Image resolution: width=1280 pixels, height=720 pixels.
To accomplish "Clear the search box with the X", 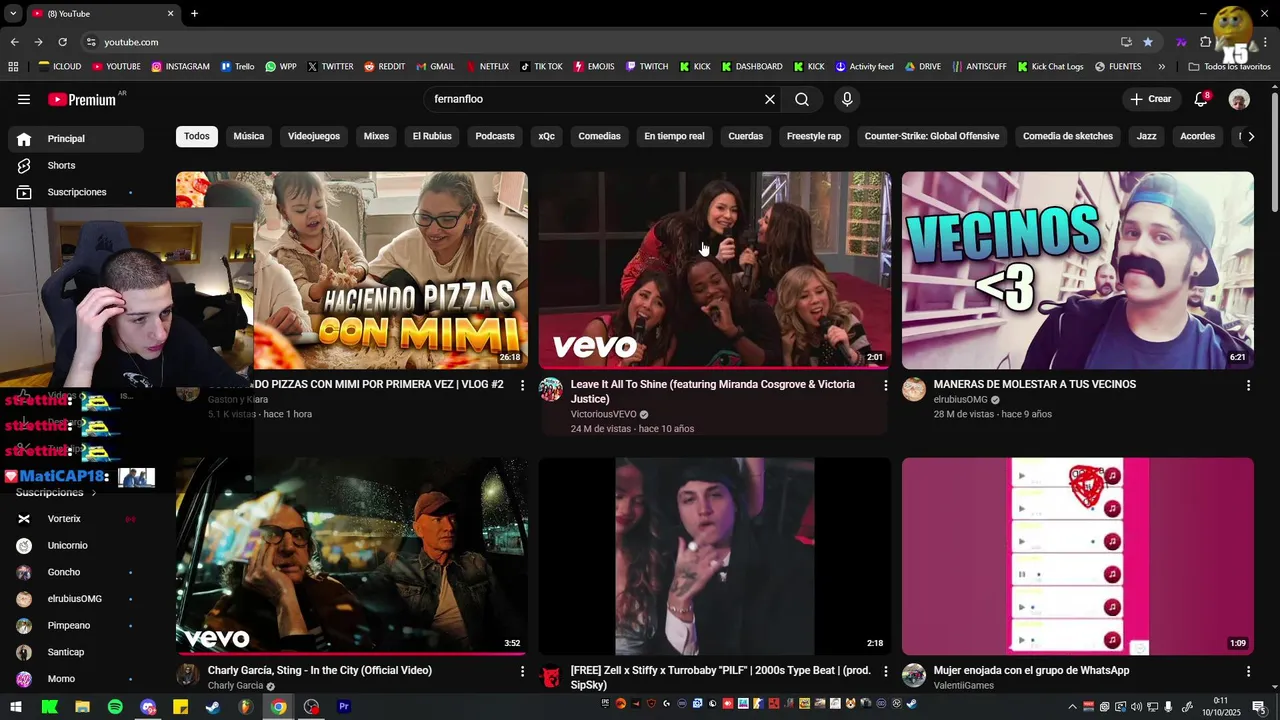I will click(770, 99).
